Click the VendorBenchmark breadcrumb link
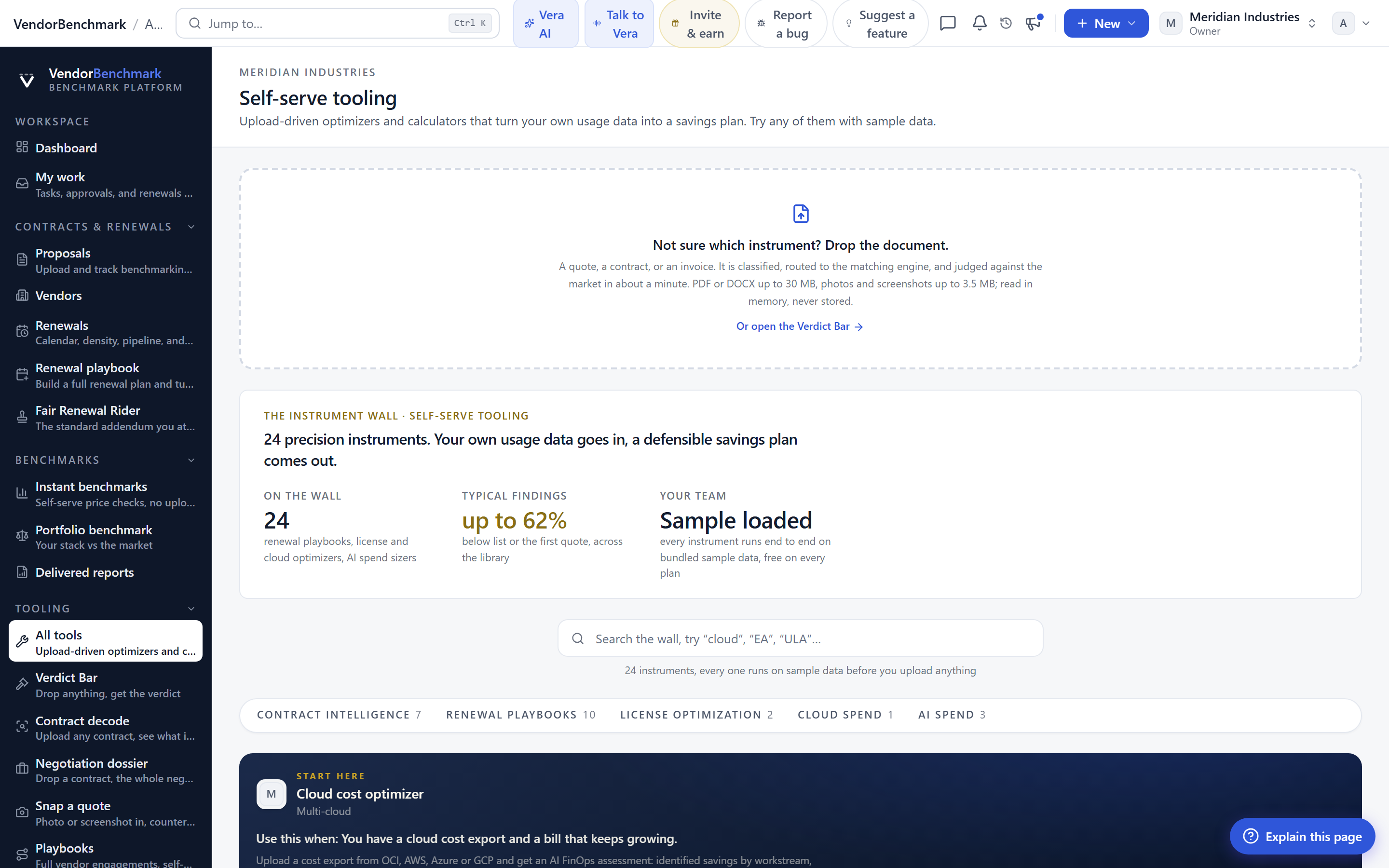This screenshot has height=868, width=1389. (x=69, y=24)
